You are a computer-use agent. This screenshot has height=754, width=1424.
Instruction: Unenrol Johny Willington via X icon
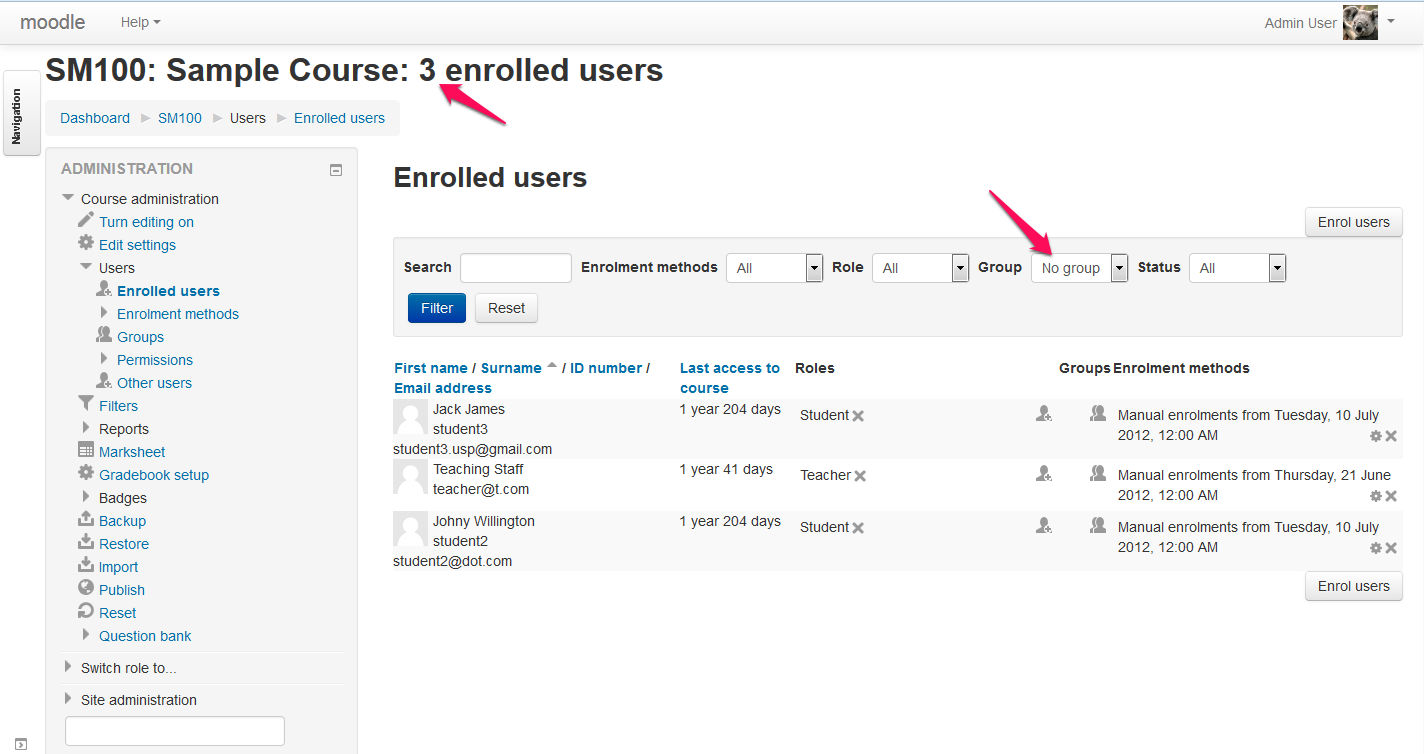(1391, 548)
